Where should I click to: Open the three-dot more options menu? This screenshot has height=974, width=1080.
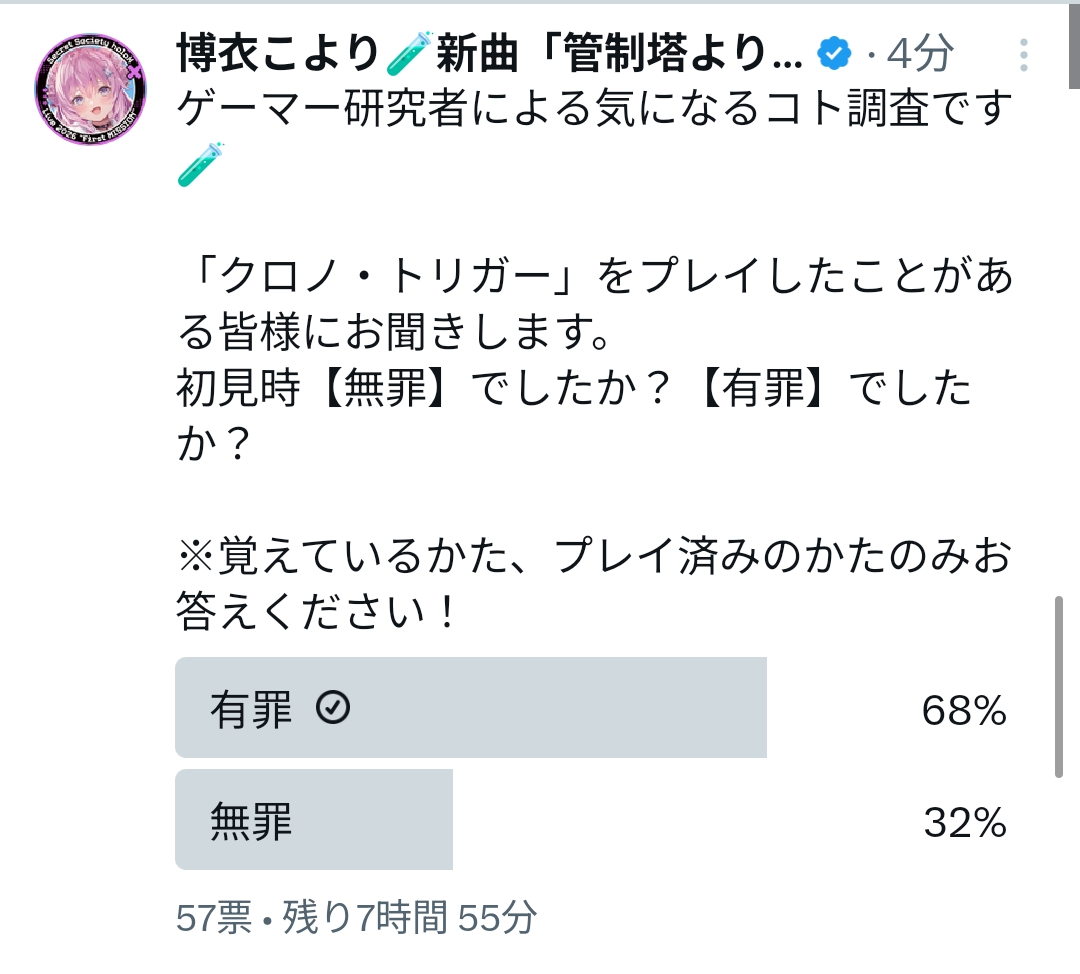coord(1023,55)
